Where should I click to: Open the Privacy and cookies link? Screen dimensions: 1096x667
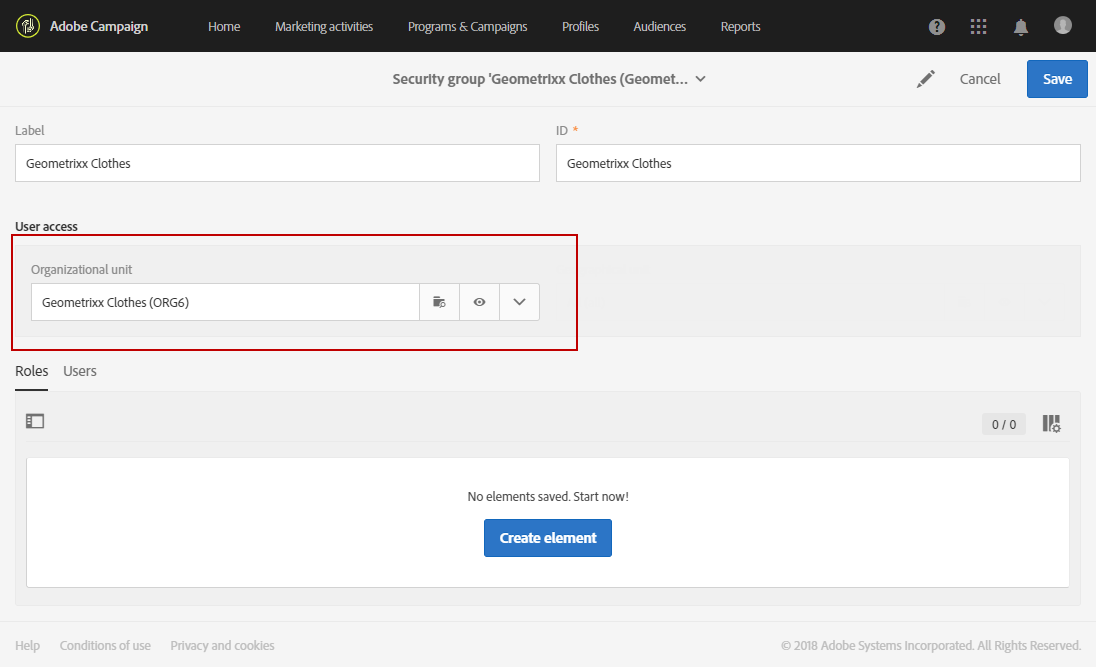[x=222, y=645]
